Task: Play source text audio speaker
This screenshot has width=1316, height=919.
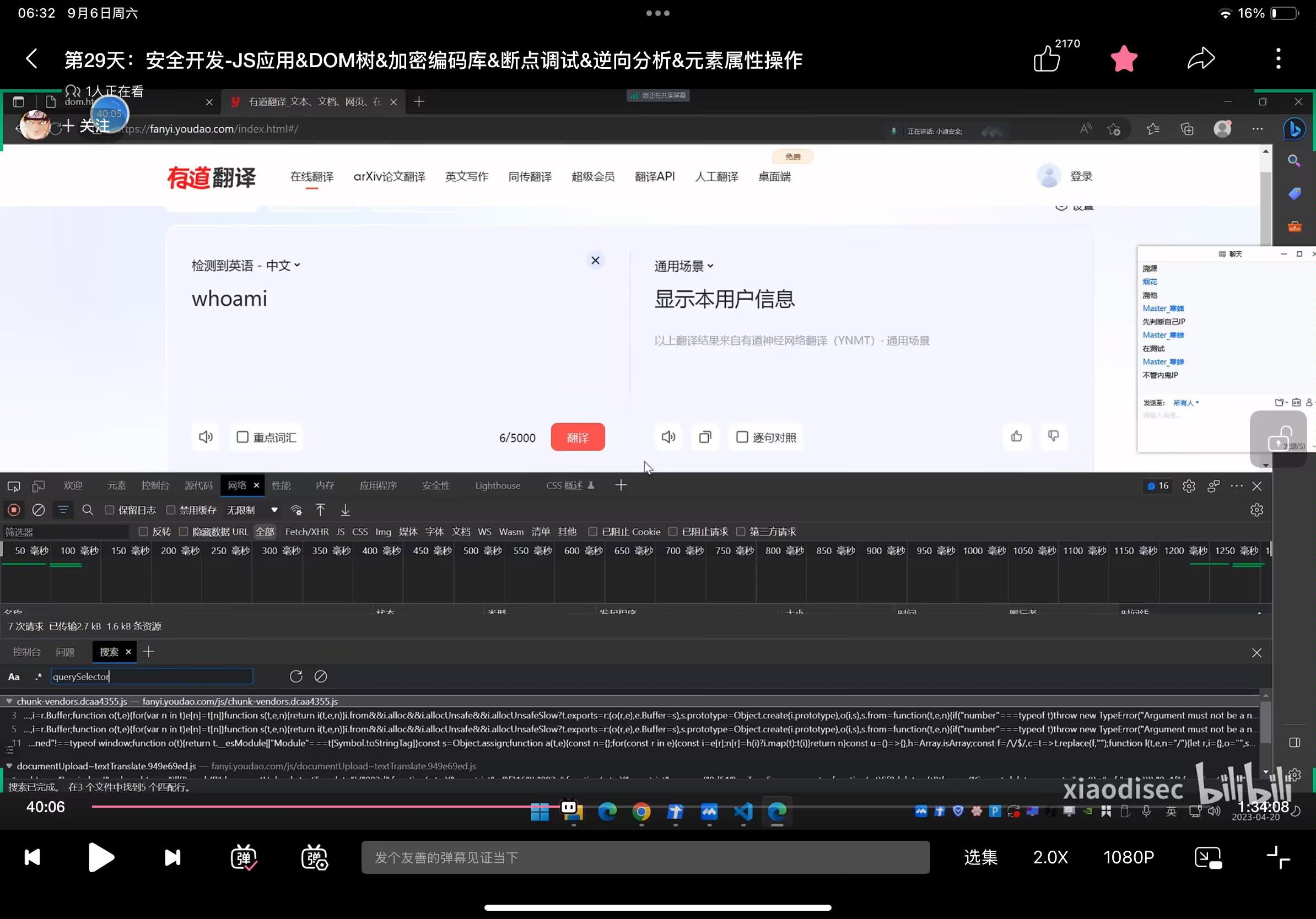Action: [x=206, y=437]
